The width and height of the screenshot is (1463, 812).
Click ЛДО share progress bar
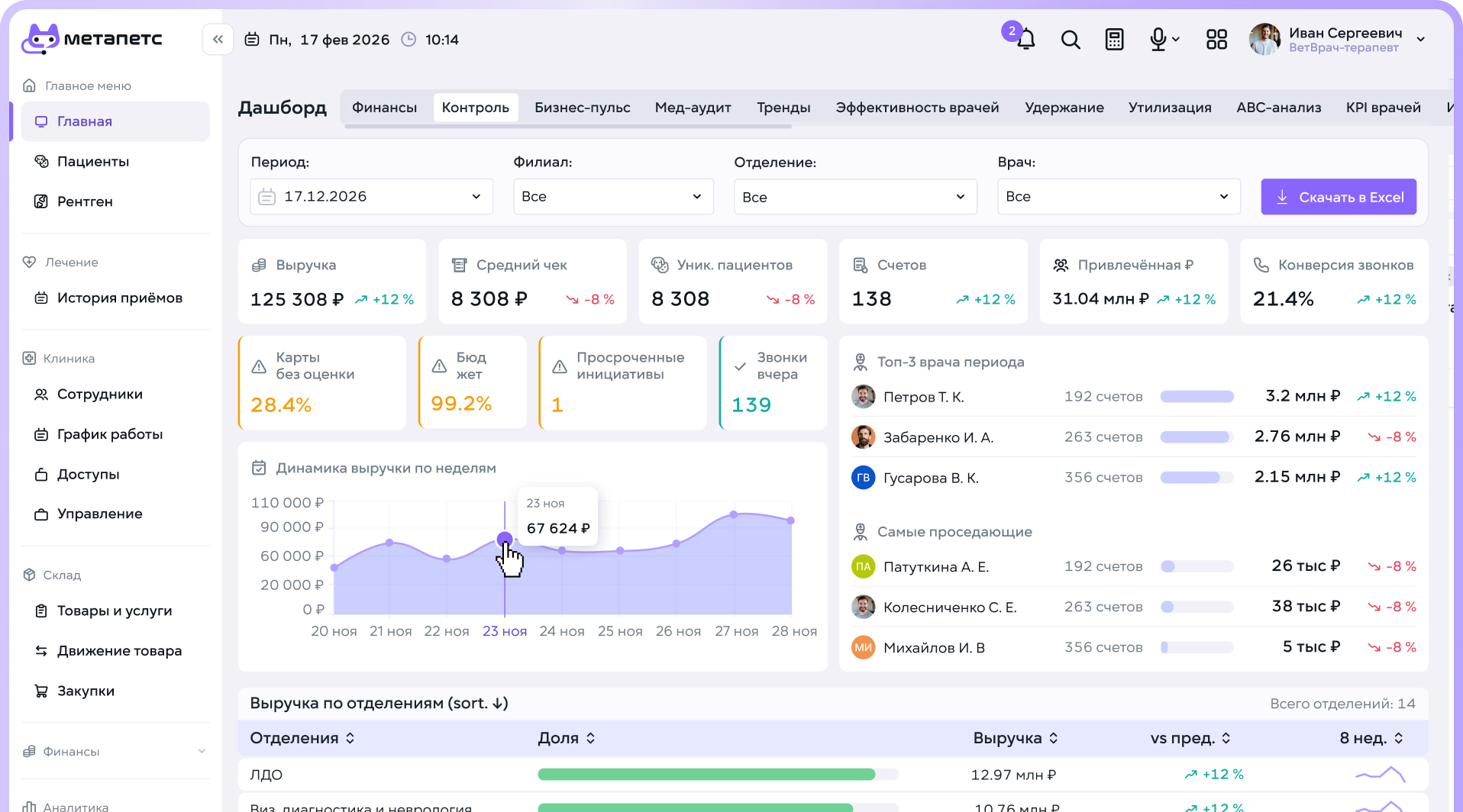click(718, 775)
